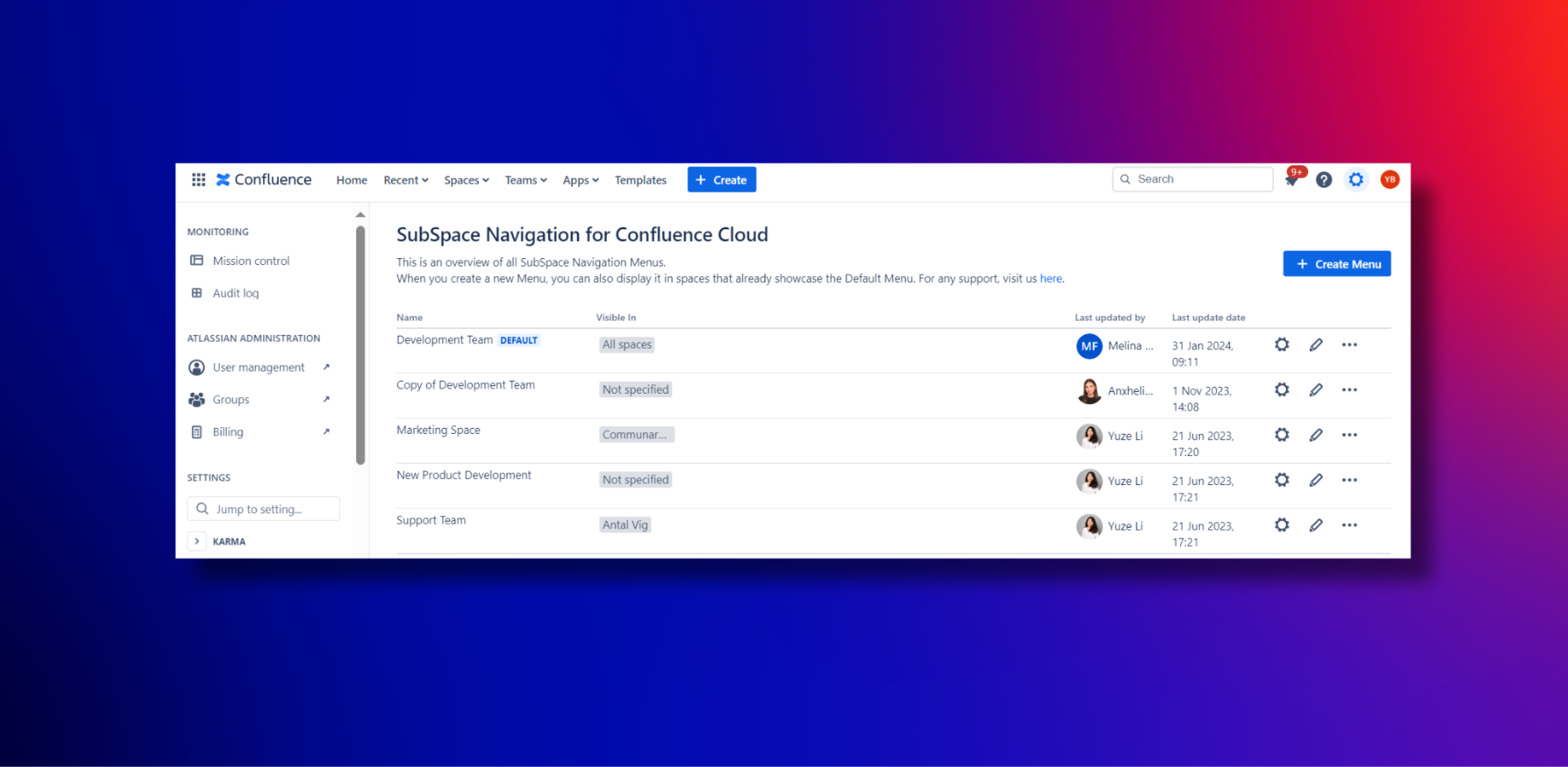Viewport: 1568px width, 767px height.
Task: Expand the Apps dropdown menu
Action: coord(580,181)
